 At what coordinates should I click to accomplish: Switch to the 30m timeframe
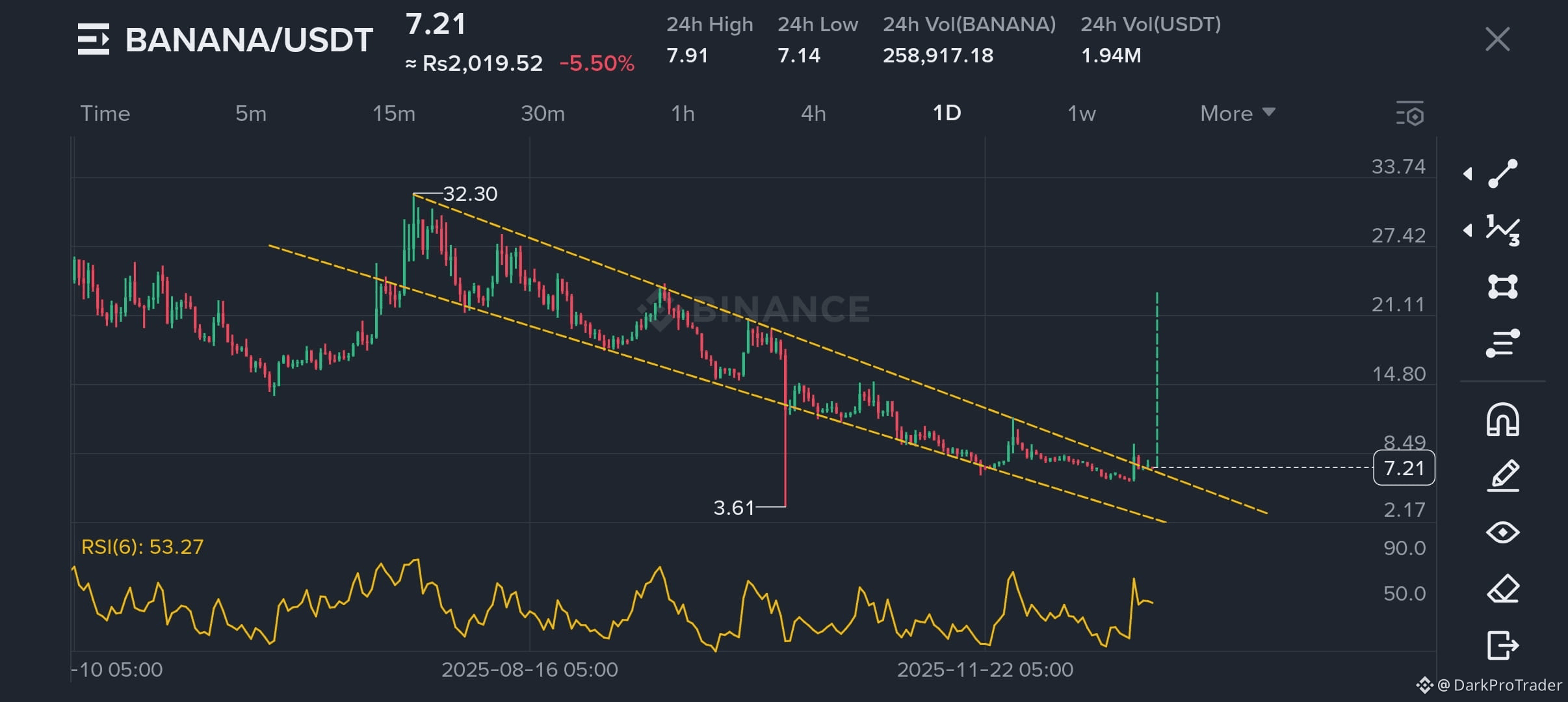point(543,113)
